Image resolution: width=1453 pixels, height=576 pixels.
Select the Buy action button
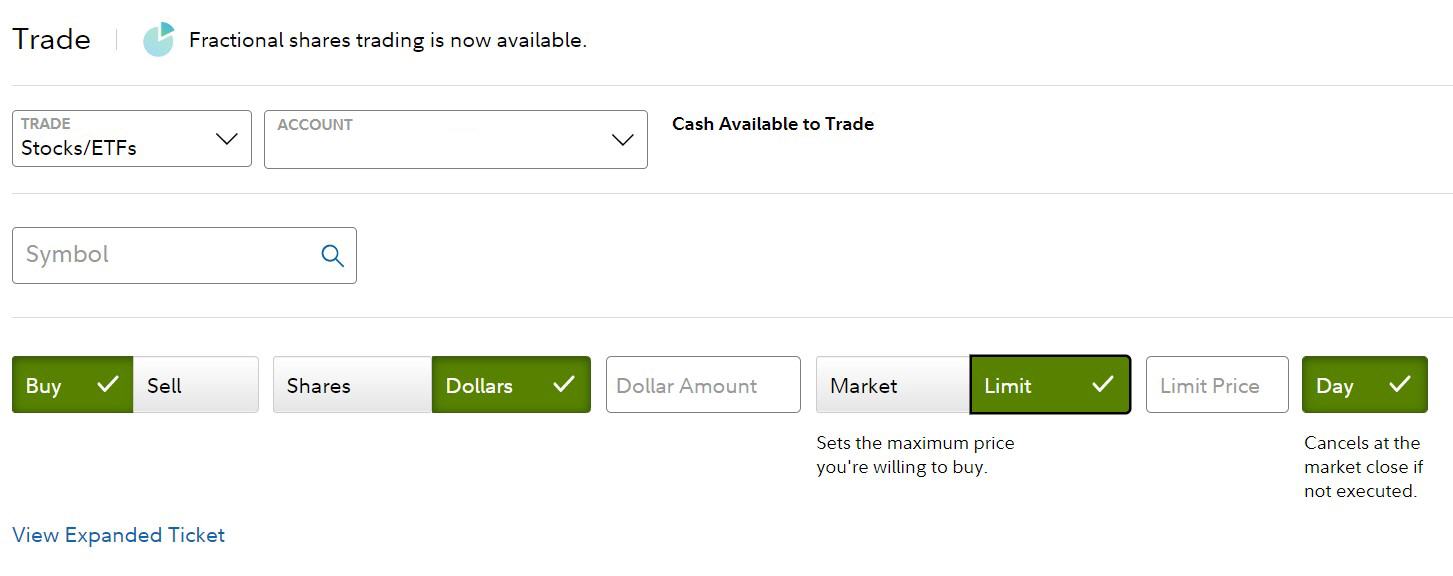pos(72,385)
